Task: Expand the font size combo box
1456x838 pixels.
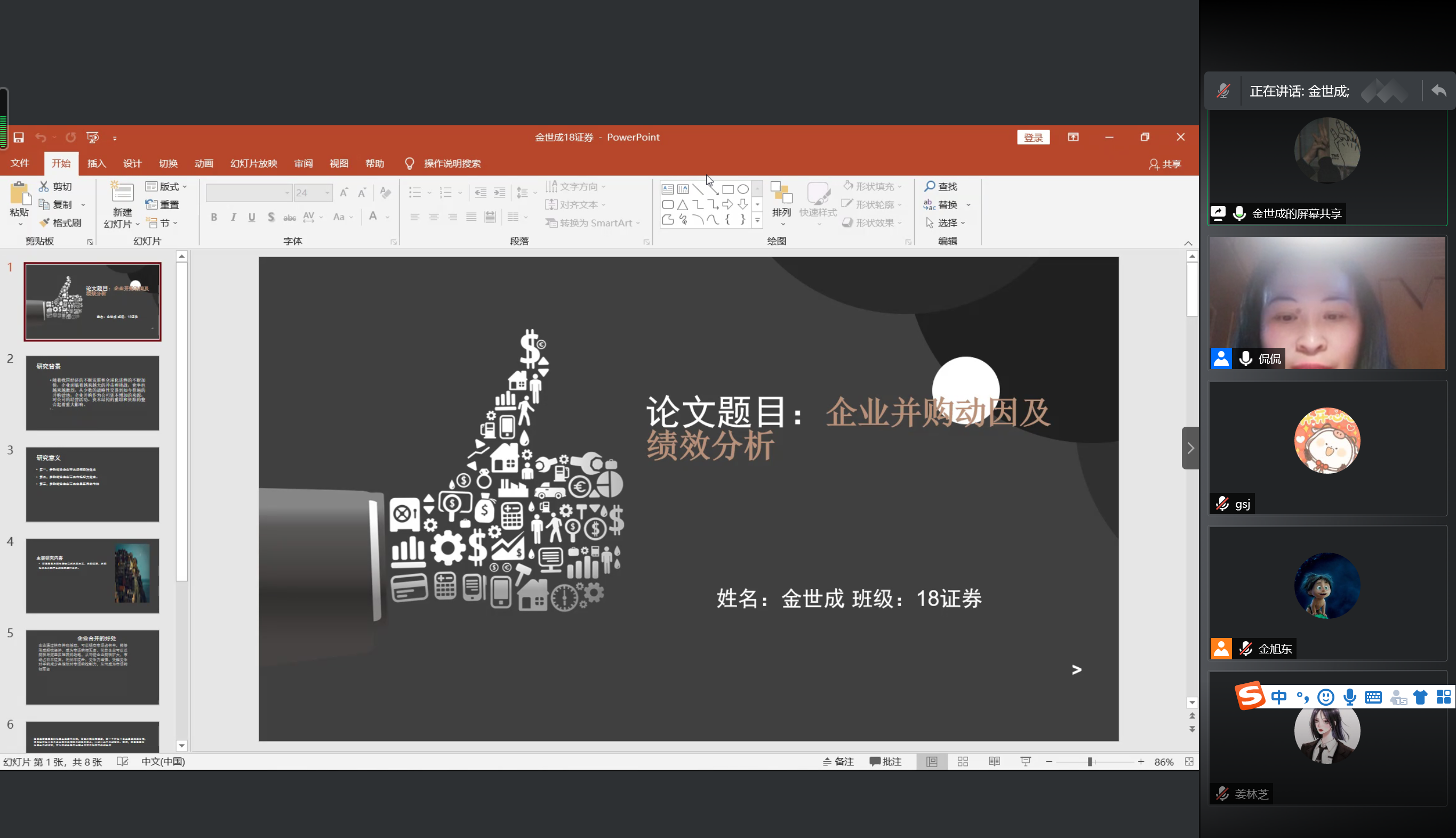Action: 327,193
